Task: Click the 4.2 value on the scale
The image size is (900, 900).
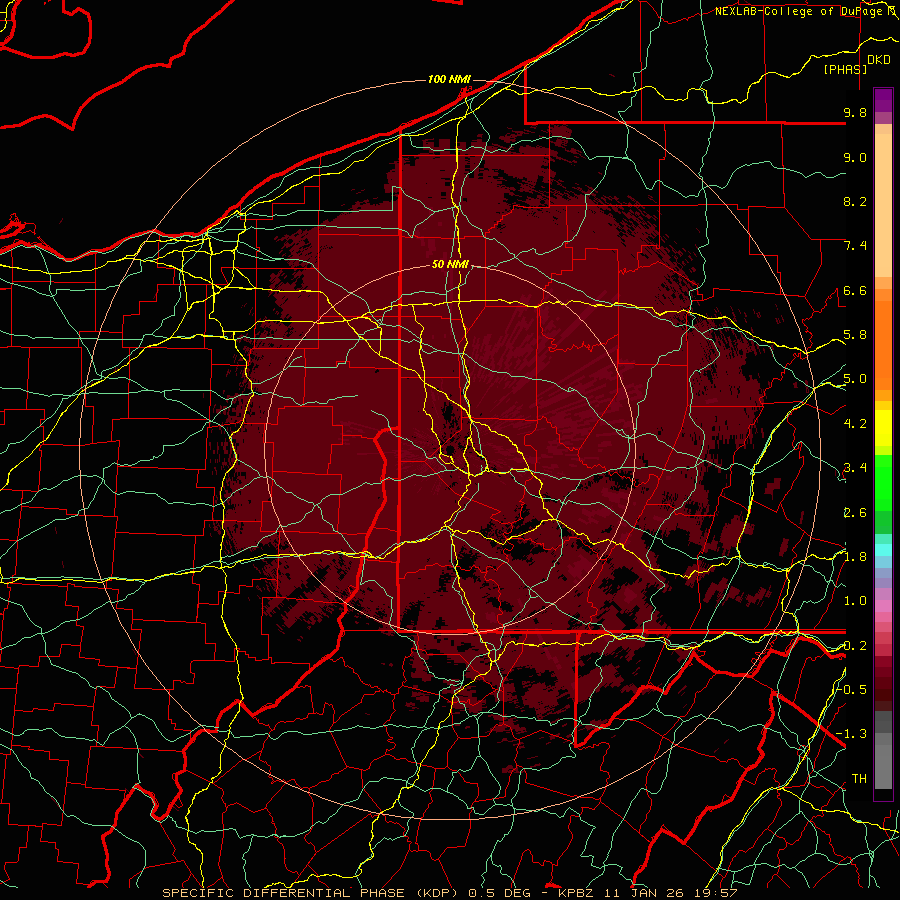Action: pyautogui.click(x=855, y=424)
